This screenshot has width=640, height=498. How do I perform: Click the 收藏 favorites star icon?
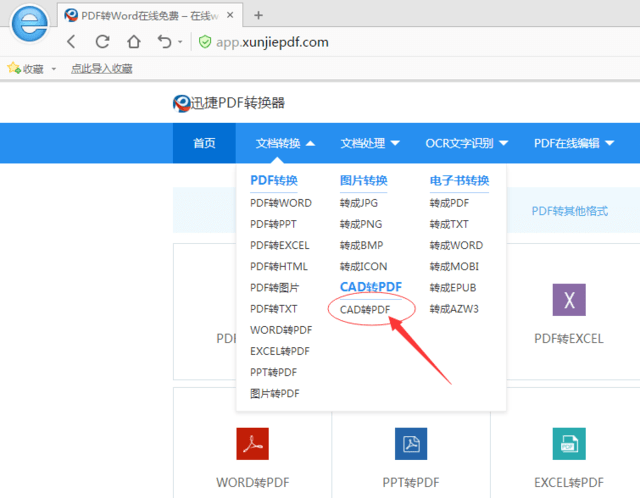click(x=13, y=68)
